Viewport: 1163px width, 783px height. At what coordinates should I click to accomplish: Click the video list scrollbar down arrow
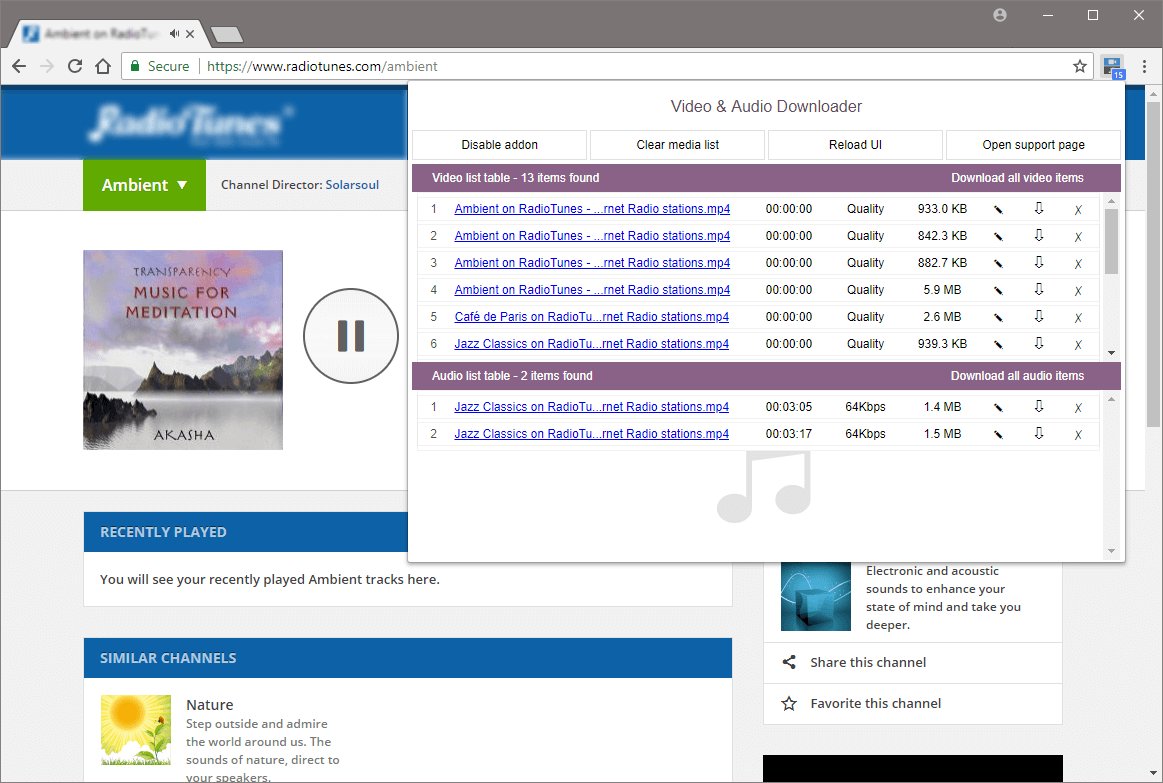coord(1111,353)
